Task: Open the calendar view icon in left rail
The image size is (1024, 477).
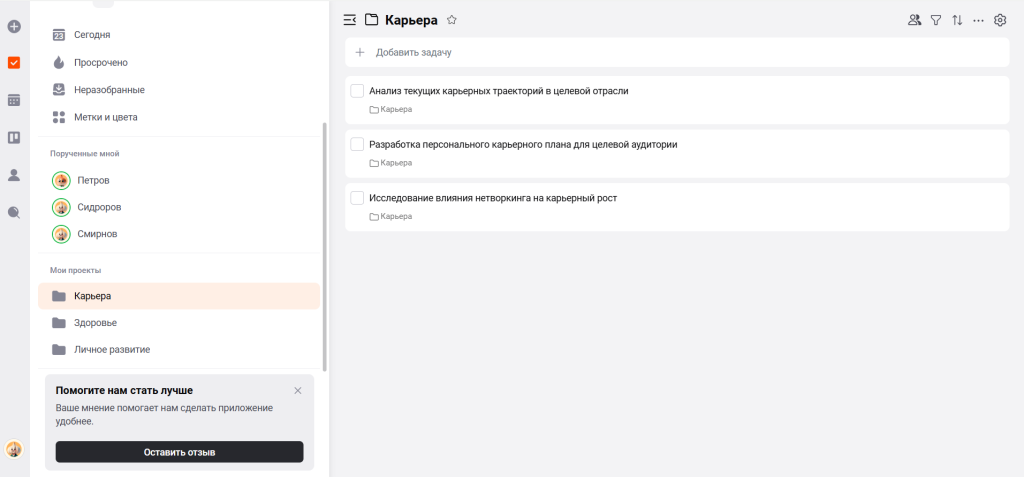Action: point(14,100)
